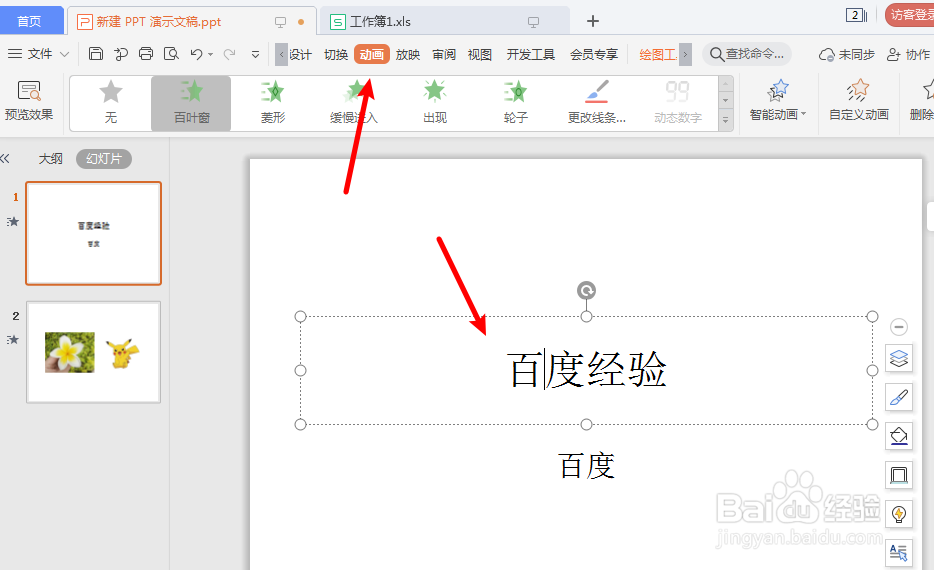Viewport: 934px width, 570px height.
Task: Expand the quick access toolbar customize arrow
Action: pos(256,54)
